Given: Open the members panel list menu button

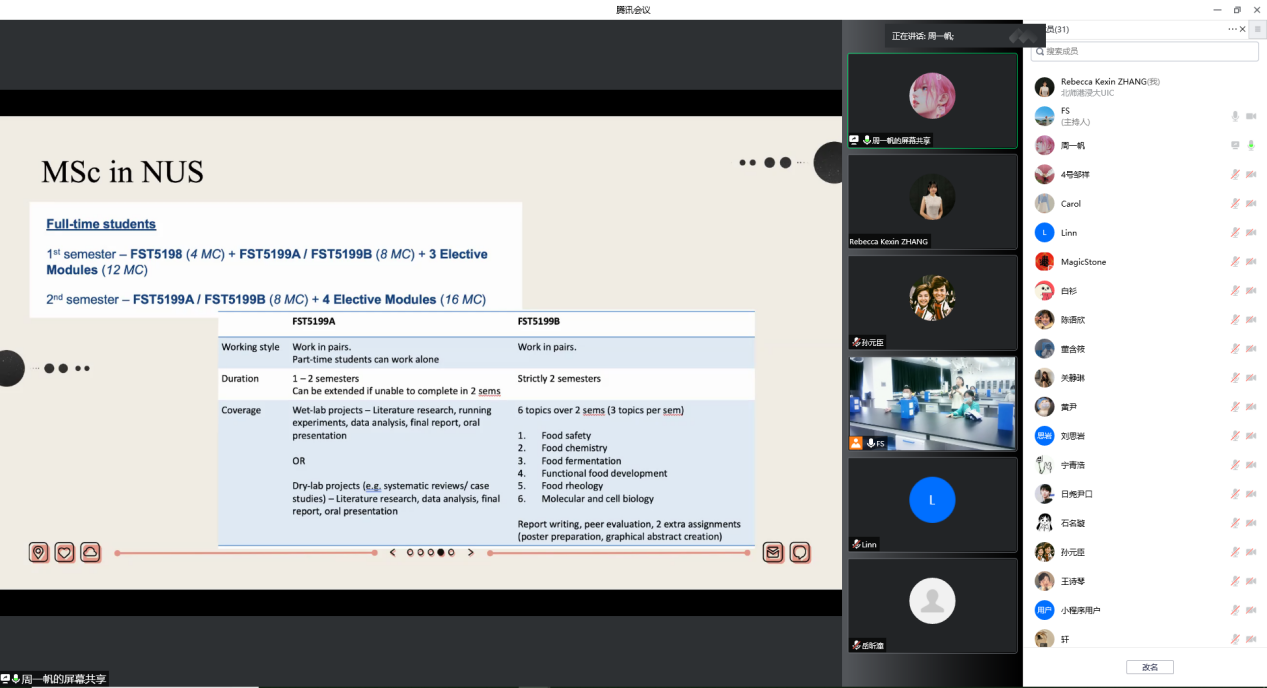Looking at the screenshot, I should click(1257, 30).
